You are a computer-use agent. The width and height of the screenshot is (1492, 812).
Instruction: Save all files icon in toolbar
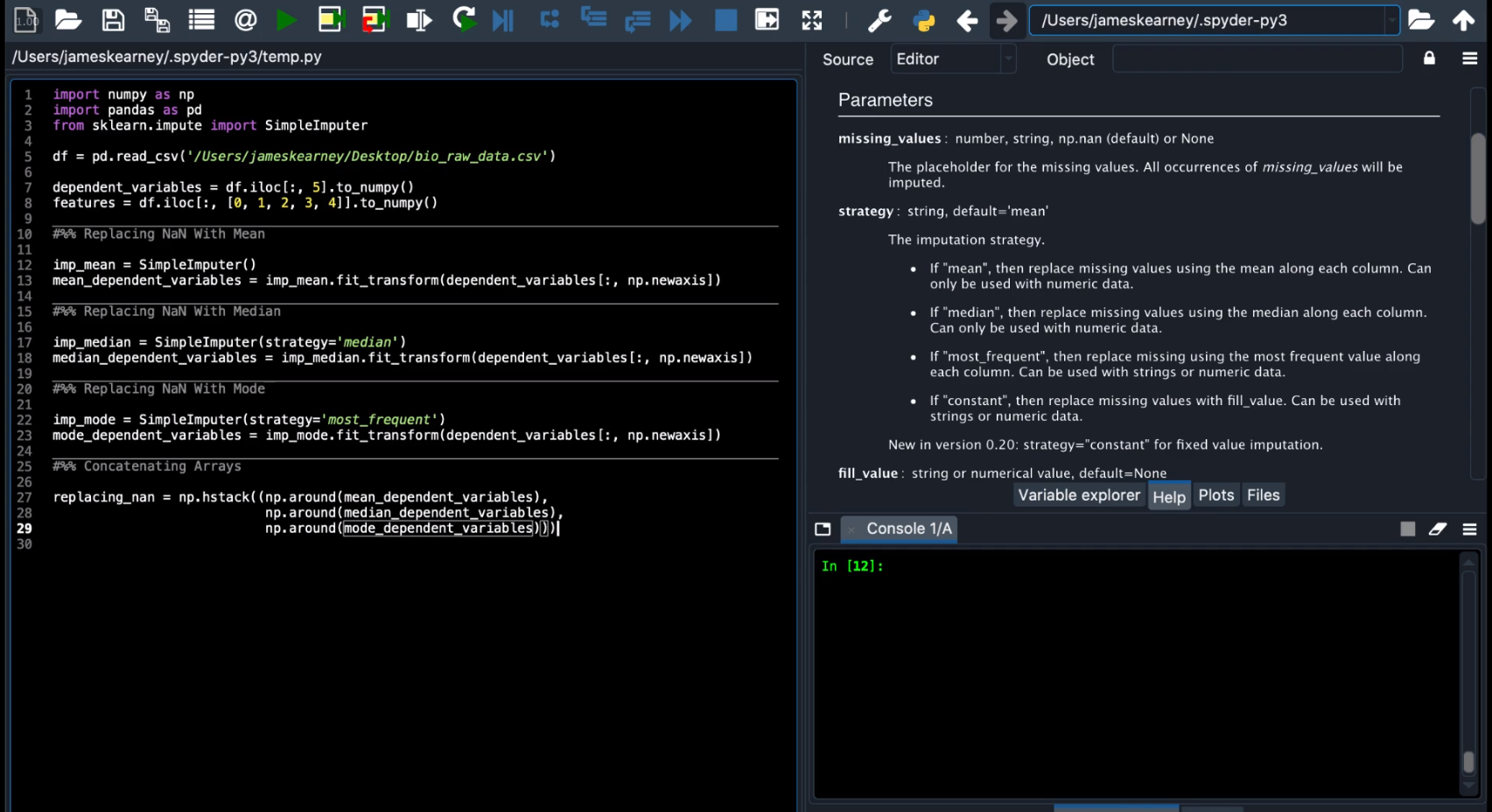pyautogui.click(x=157, y=20)
